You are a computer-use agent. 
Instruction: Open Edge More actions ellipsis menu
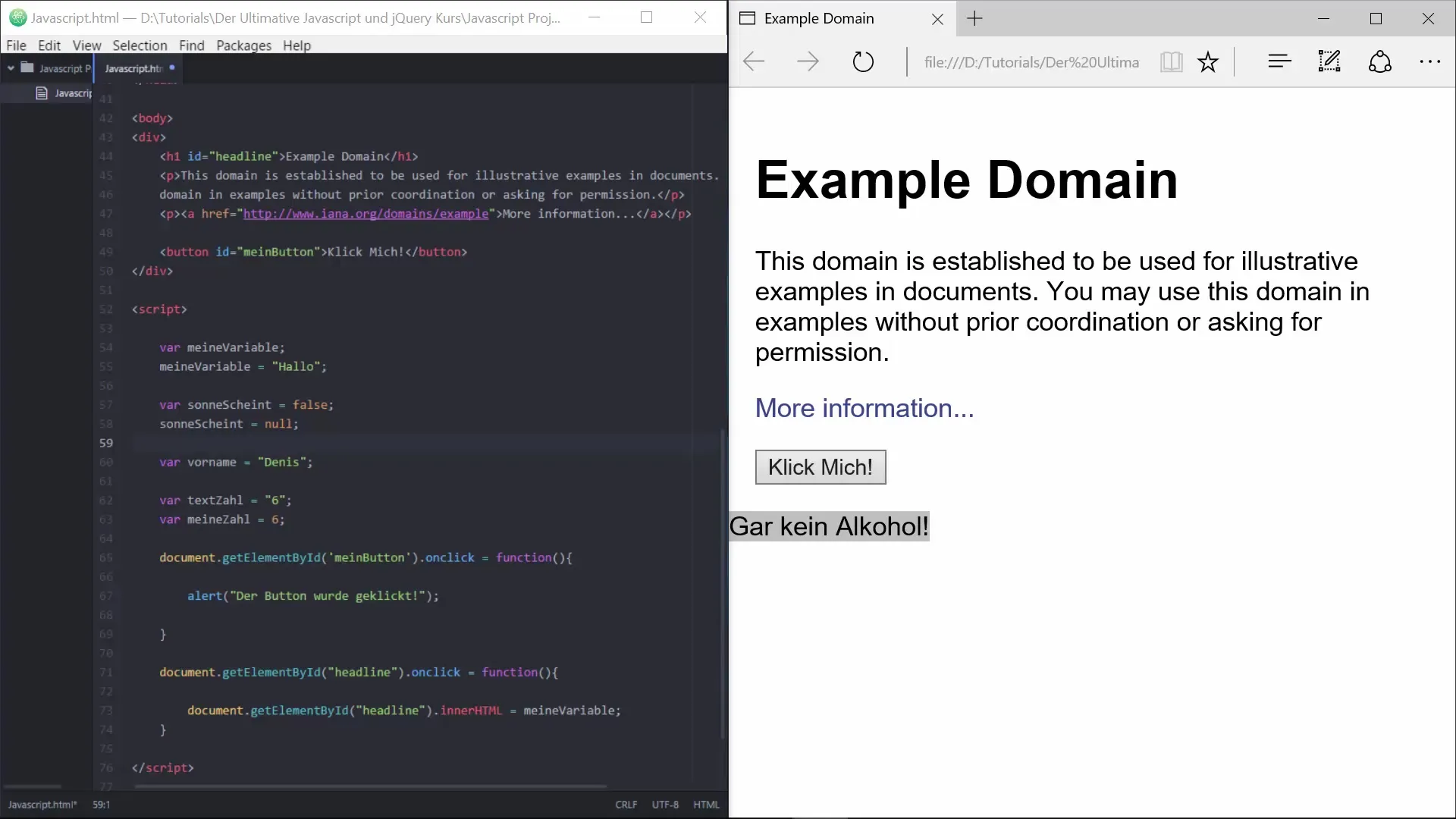point(1430,61)
